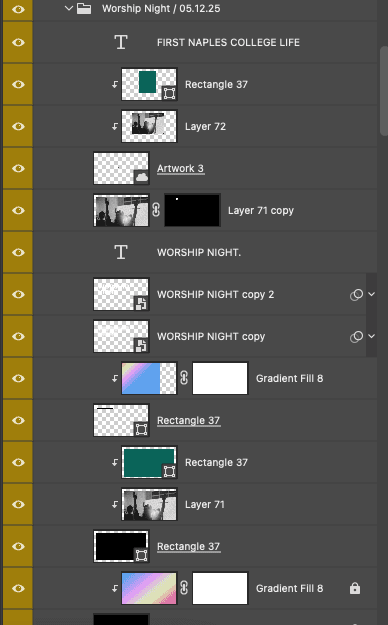Screen dimensions: 388x625
Task: Click the thin line Rectangle 37 thumbnail
Action: [x=121, y=420]
